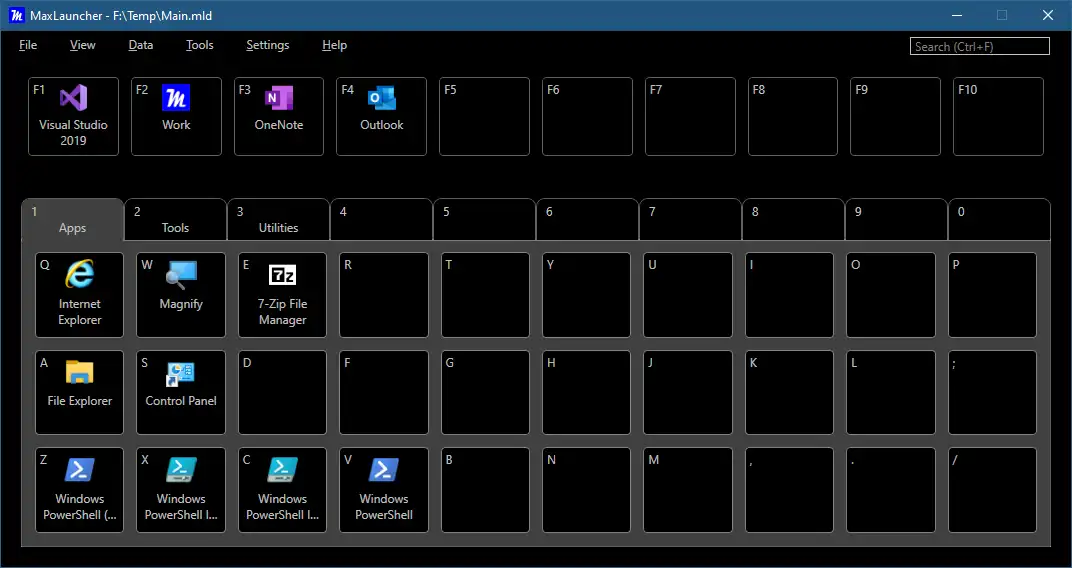Click the MaxLauncher title bar app icon
Screen dimensions: 1072x568
click(16, 15)
